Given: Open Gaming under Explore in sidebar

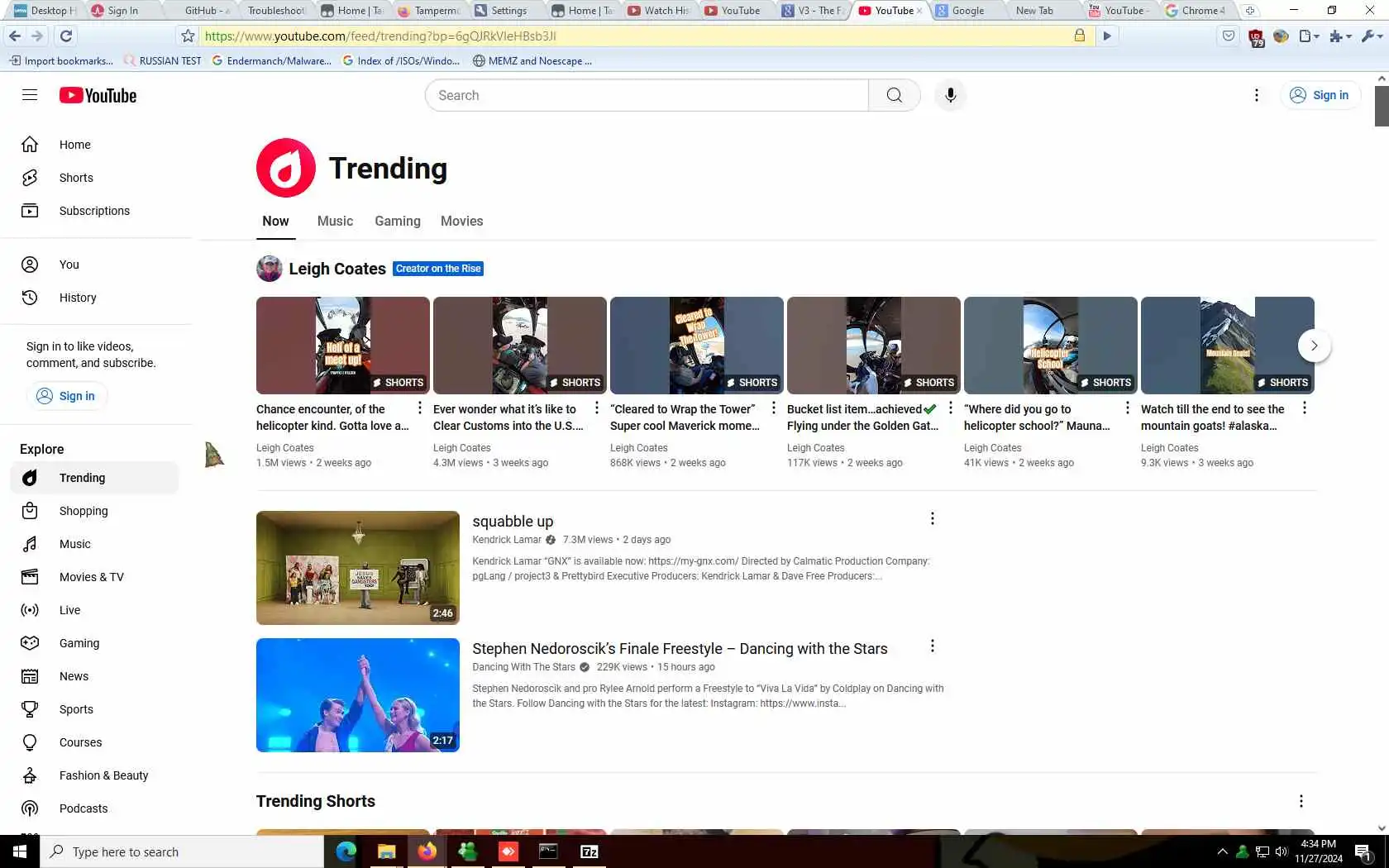Looking at the screenshot, I should coord(96,643).
